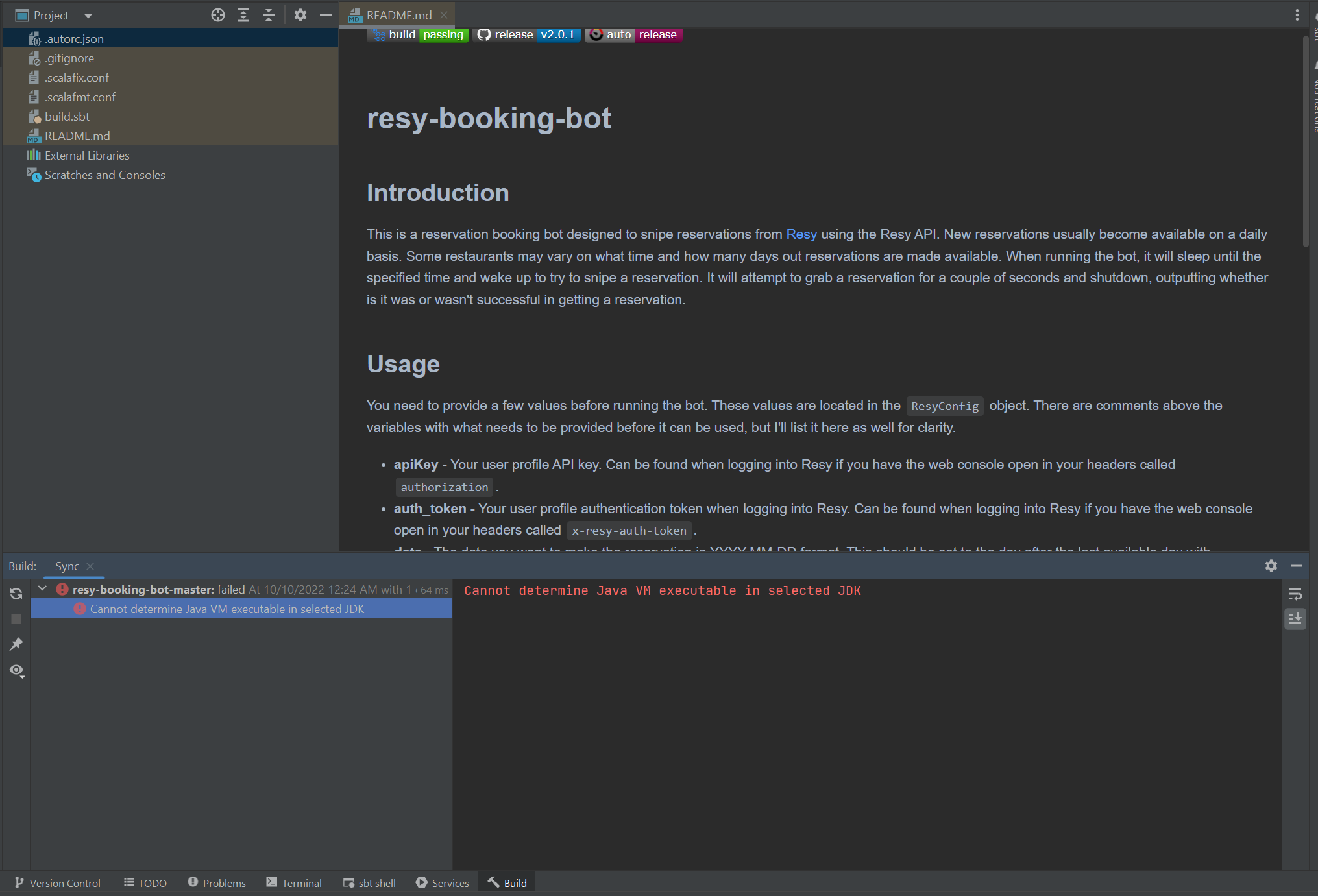Open the Build panel settings gear

click(x=1271, y=566)
